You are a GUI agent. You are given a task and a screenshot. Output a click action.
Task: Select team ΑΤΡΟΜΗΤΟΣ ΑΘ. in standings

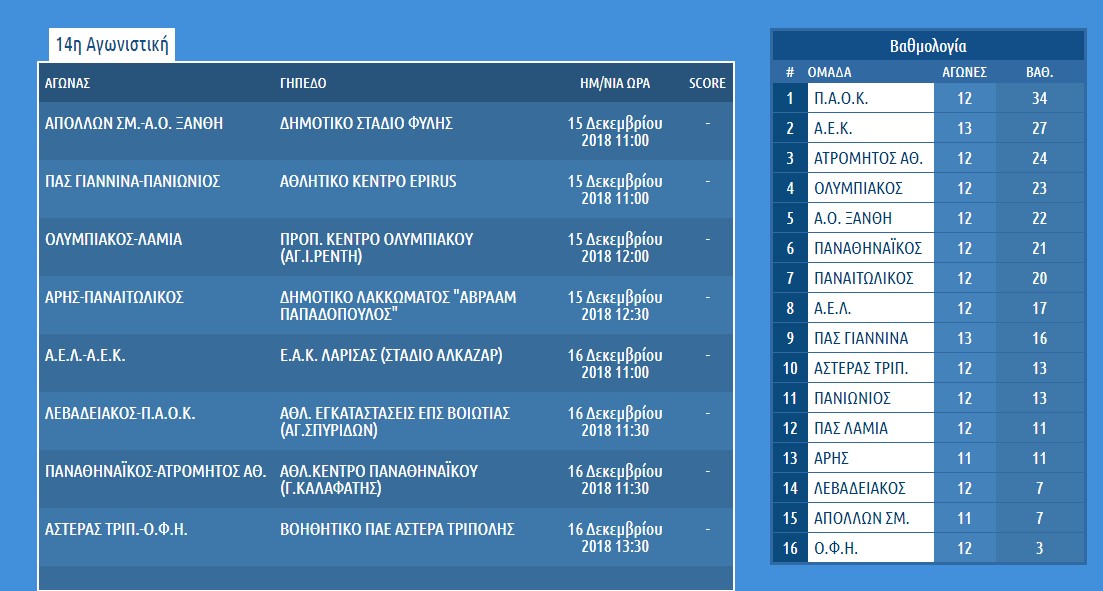870,158
